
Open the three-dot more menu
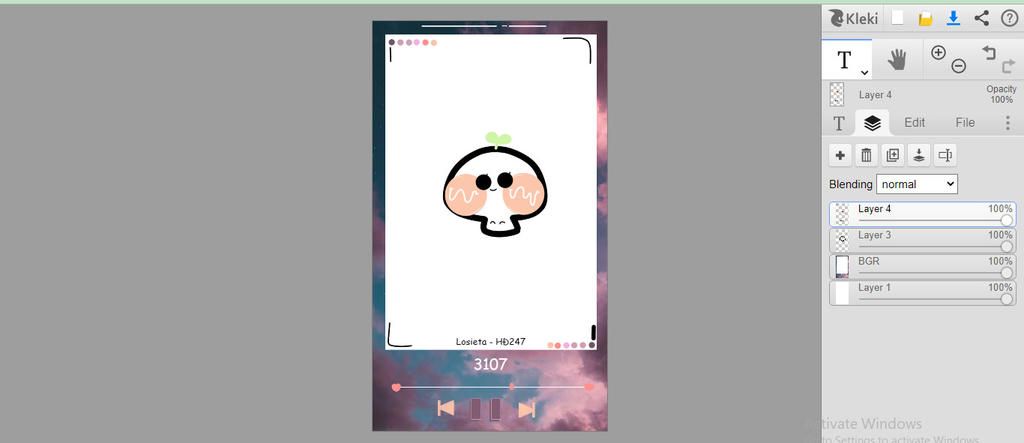[x=1008, y=123]
